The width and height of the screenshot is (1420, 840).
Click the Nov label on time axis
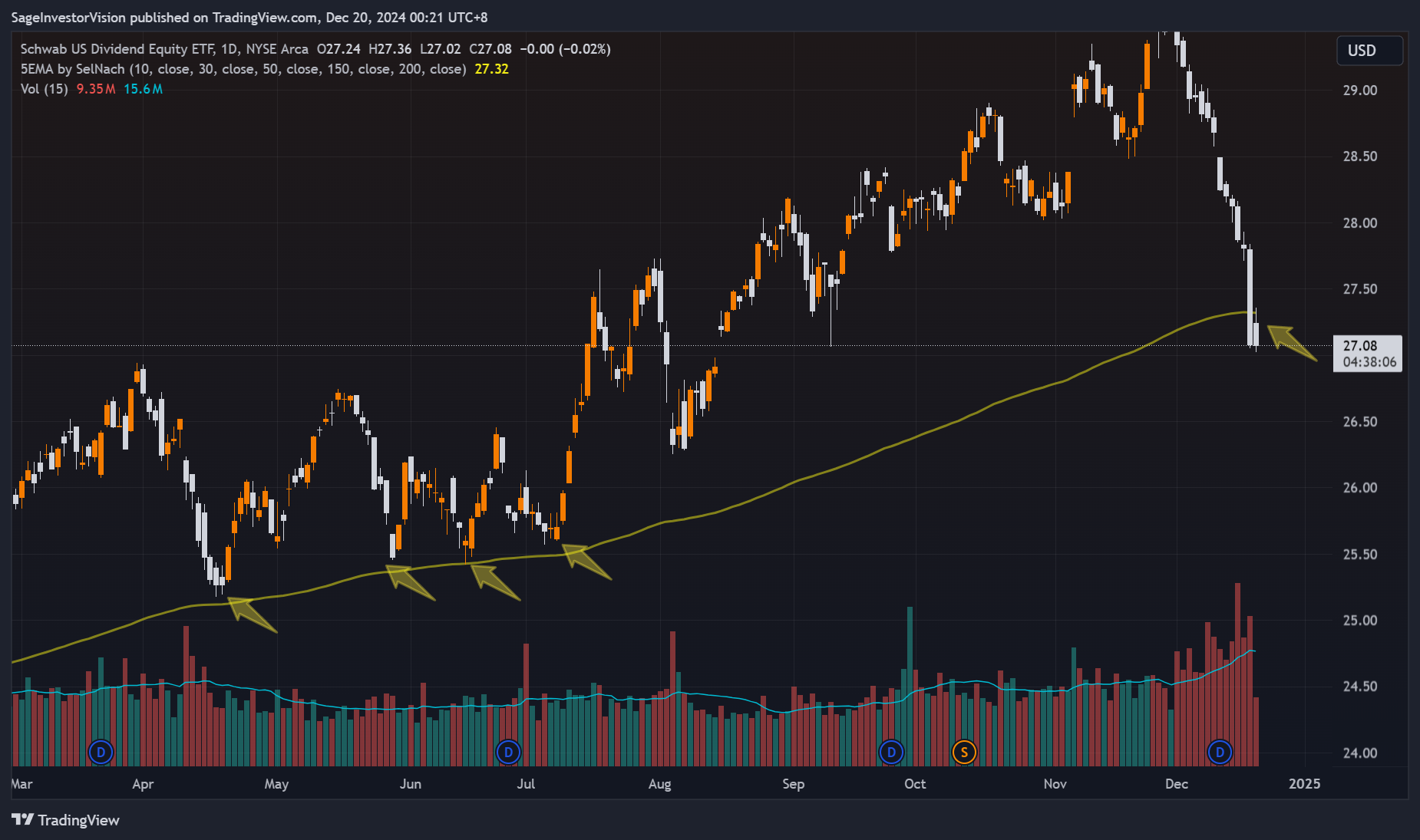[x=1055, y=784]
